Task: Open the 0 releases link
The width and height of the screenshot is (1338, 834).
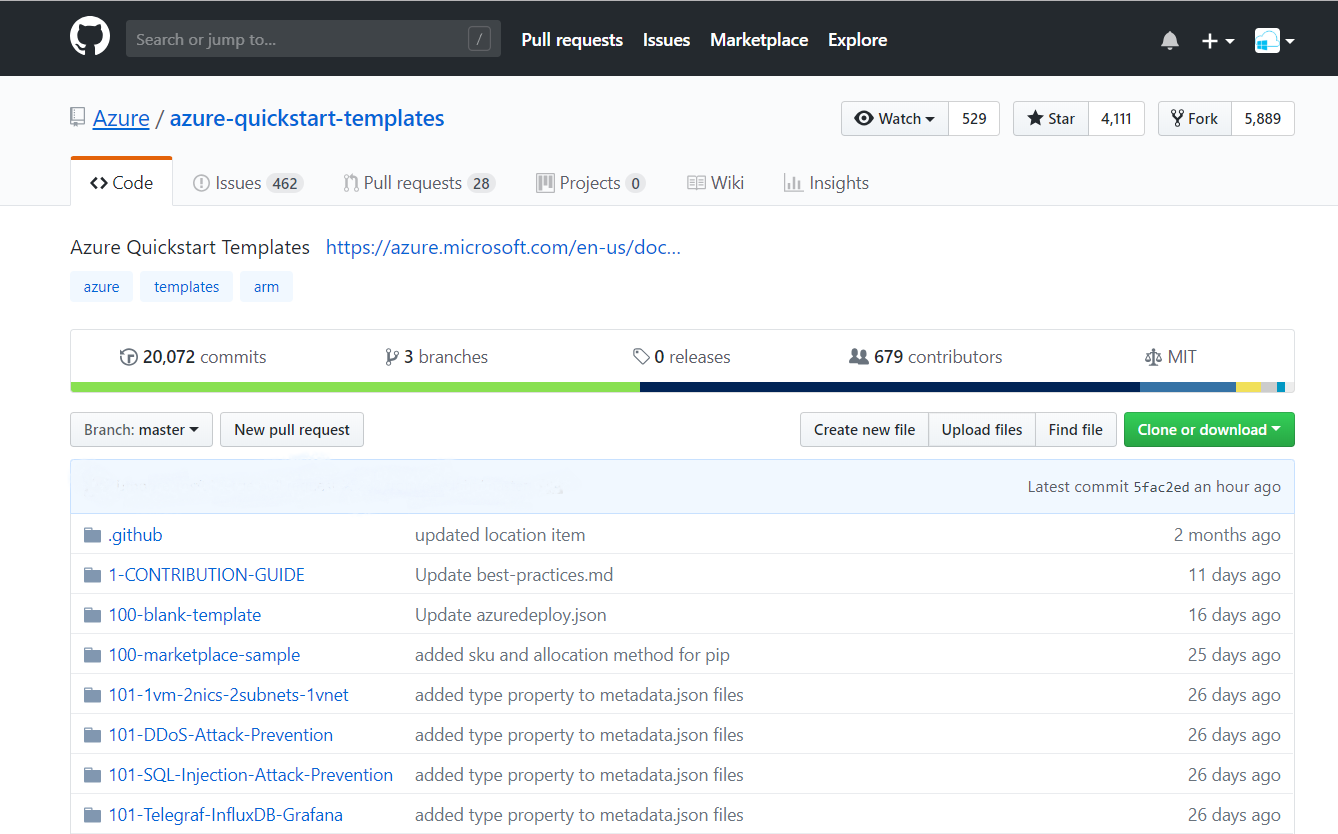Action: tap(682, 357)
